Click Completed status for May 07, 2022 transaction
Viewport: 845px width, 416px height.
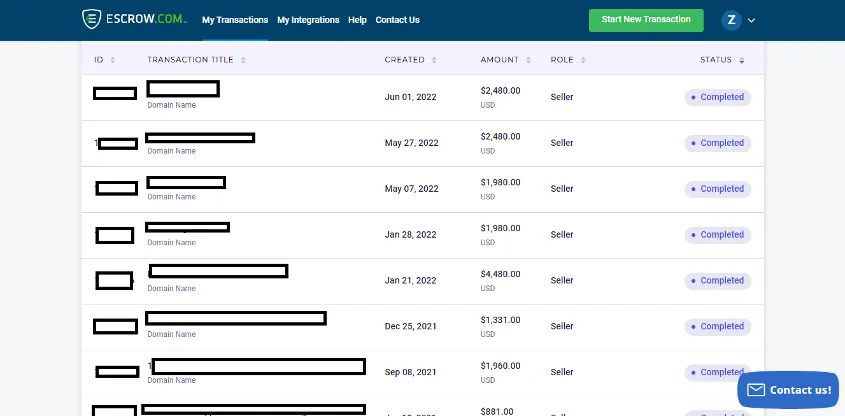point(718,189)
